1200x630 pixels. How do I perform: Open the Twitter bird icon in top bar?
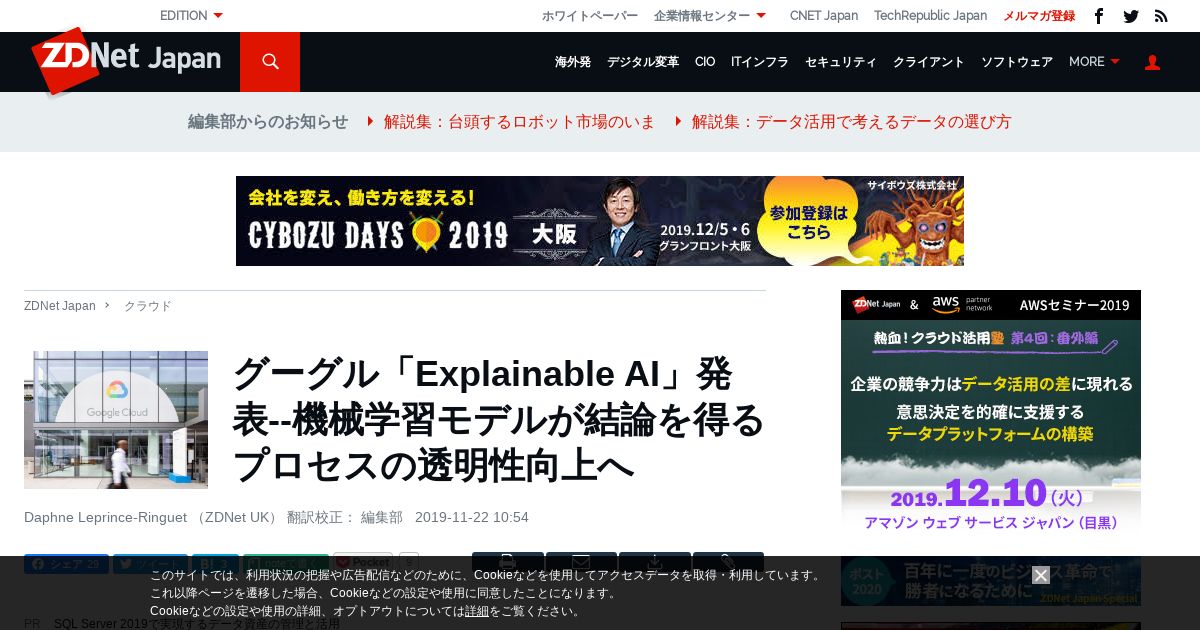pos(1131,16)
